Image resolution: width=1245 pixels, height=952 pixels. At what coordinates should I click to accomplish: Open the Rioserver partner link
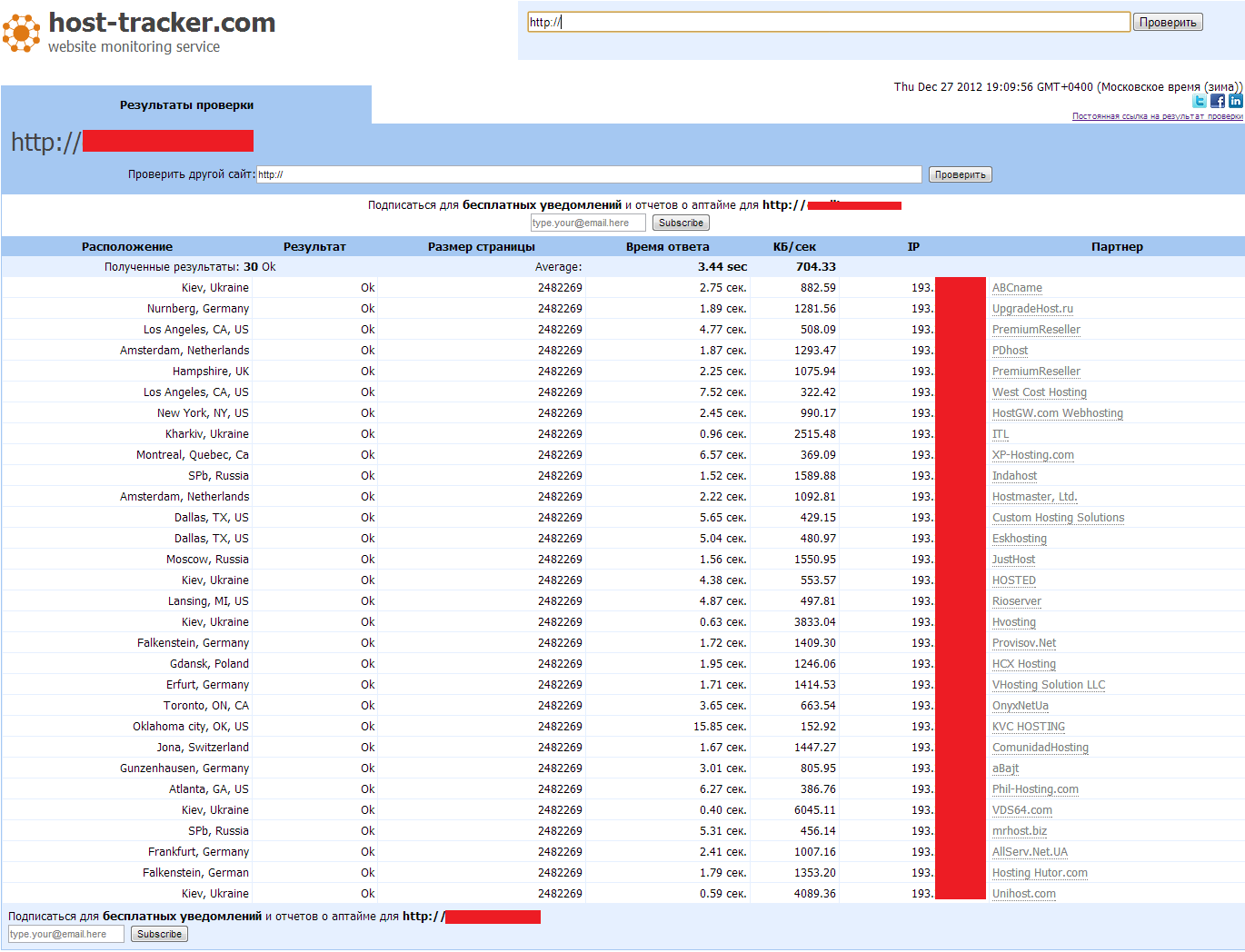1017,601
